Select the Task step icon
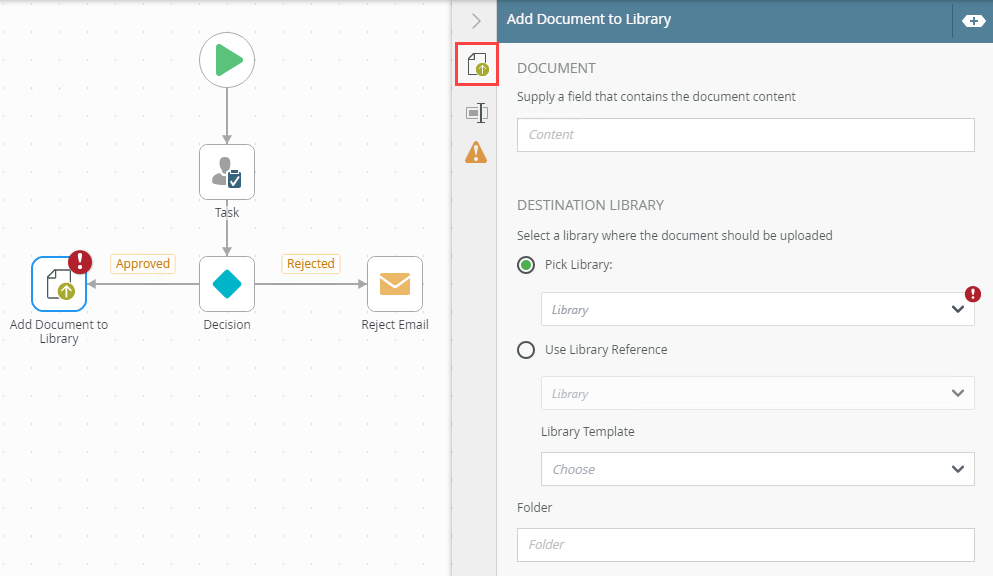Screen dimensions: 993x576 [227, 172]
